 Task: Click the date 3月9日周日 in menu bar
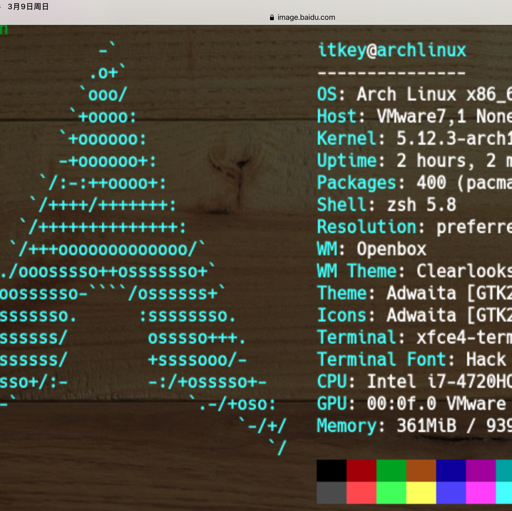pyautogui.click(x=28, y=7)
